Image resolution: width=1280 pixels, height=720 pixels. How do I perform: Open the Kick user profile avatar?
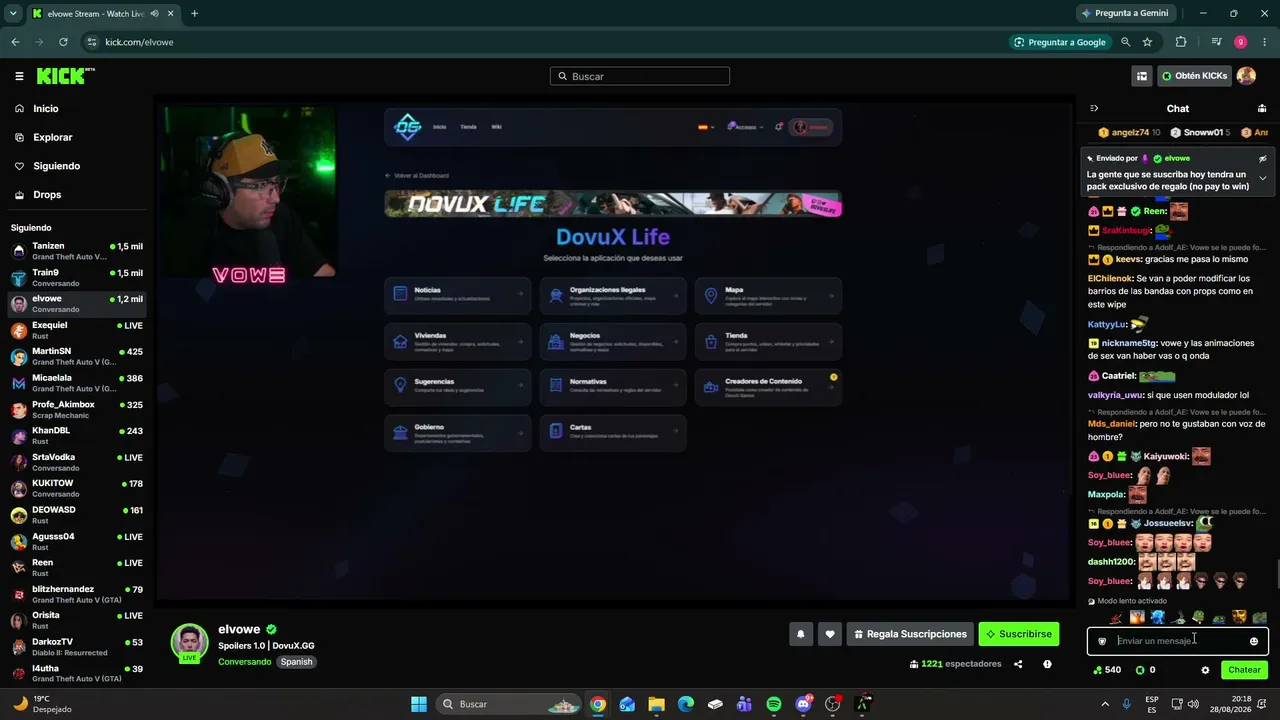[1246, 76]
